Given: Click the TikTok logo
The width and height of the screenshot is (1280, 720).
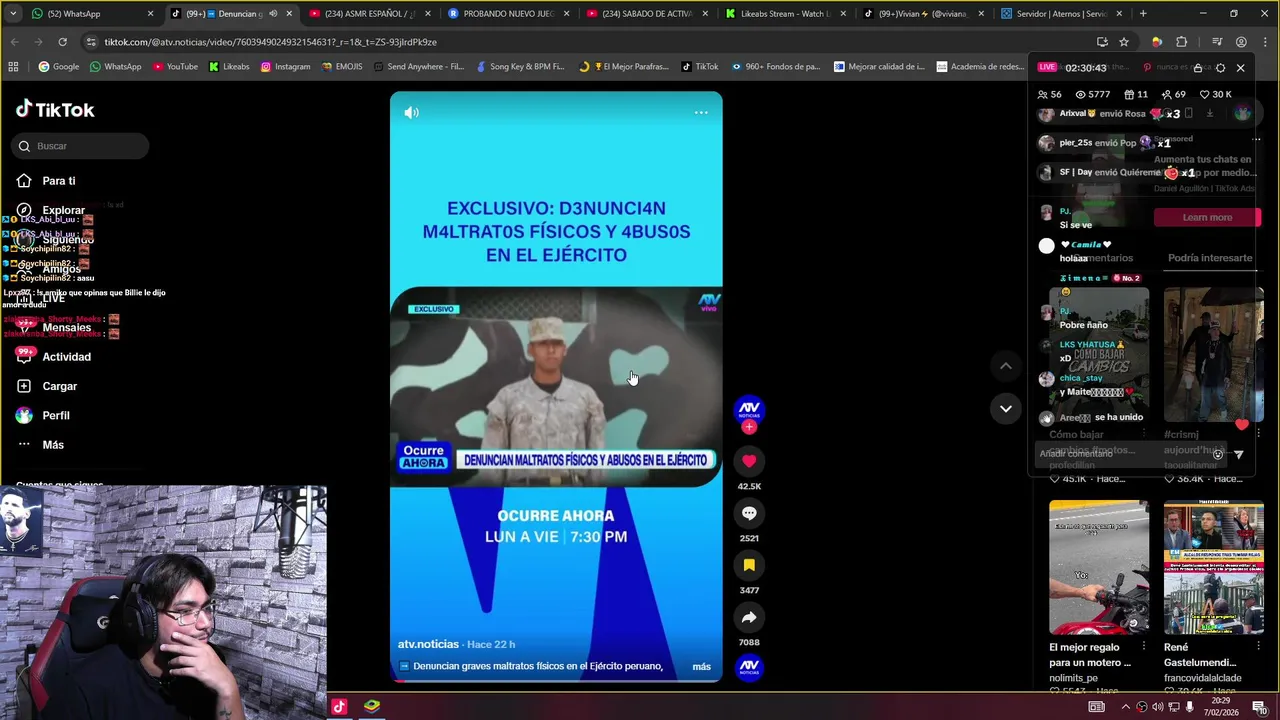Looking at the screenshot, I should [x=55, y=110].
